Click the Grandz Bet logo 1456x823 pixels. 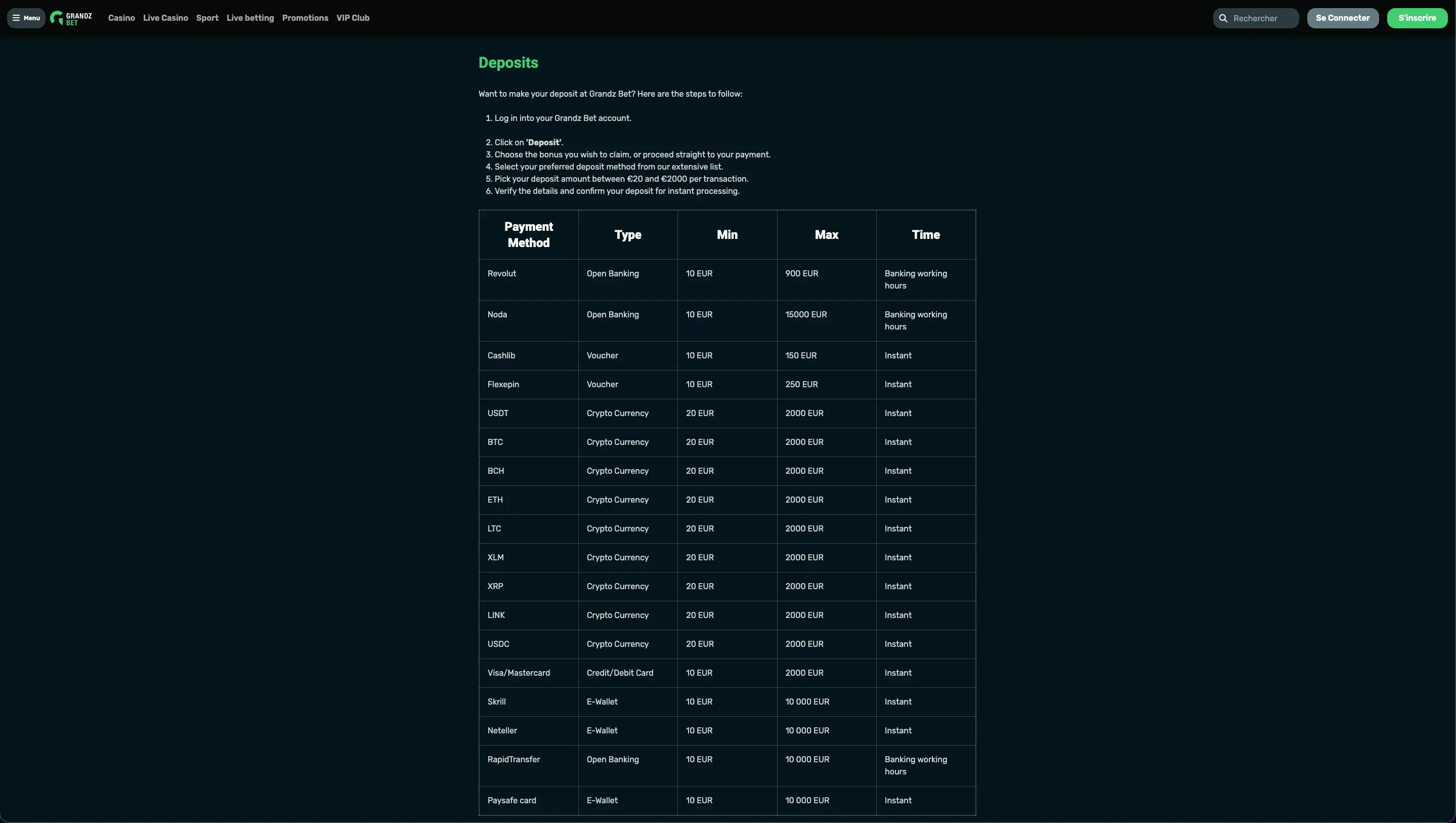click(x=71, y=18)
